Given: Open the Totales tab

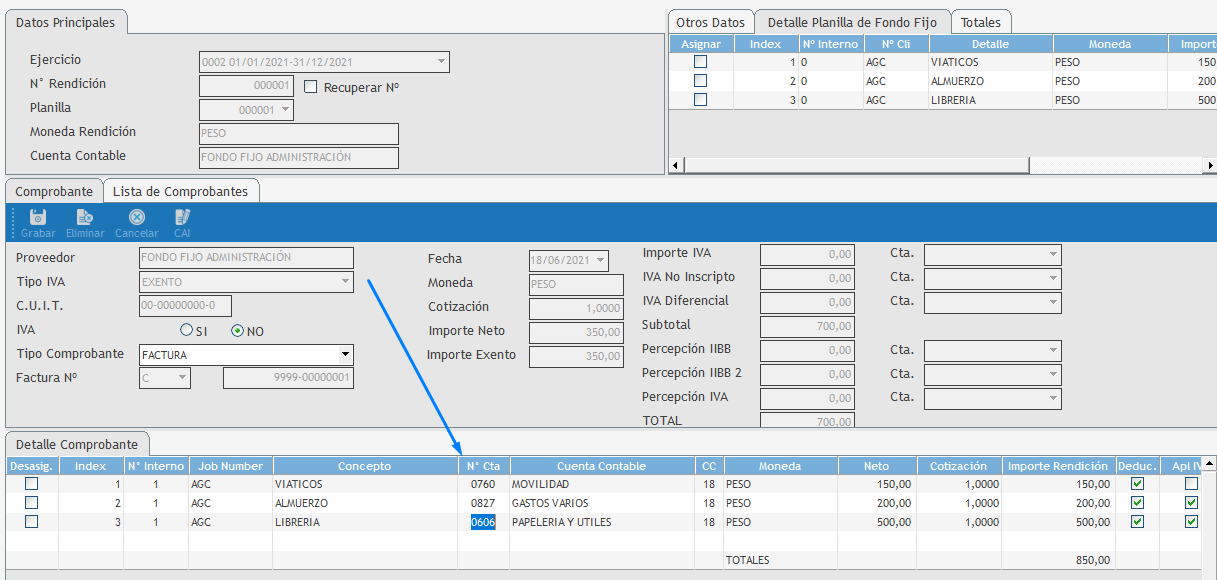Looking at the screenshot, I should pos(980,22).
